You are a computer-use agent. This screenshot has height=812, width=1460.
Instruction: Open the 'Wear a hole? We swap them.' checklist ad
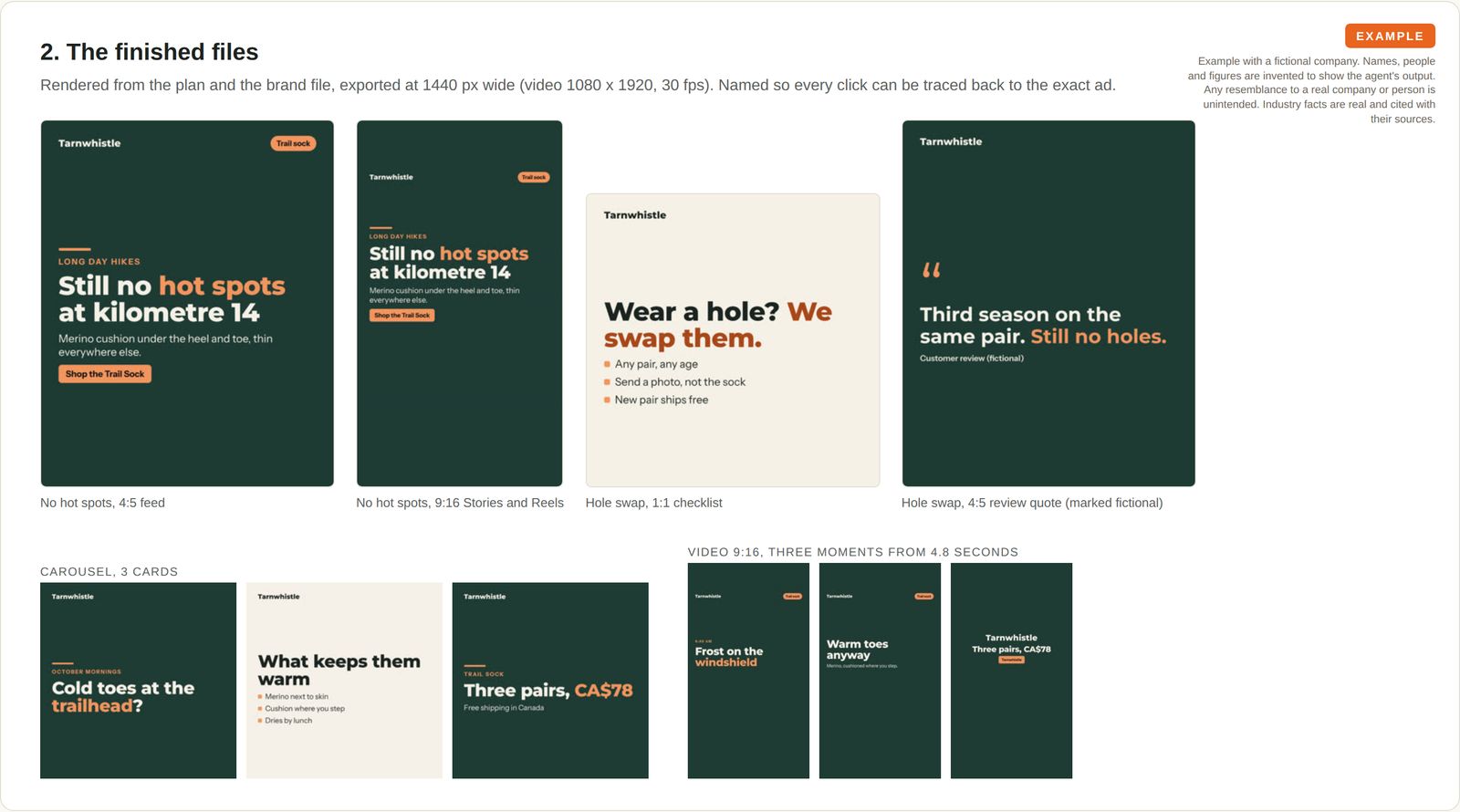point(733,340)
